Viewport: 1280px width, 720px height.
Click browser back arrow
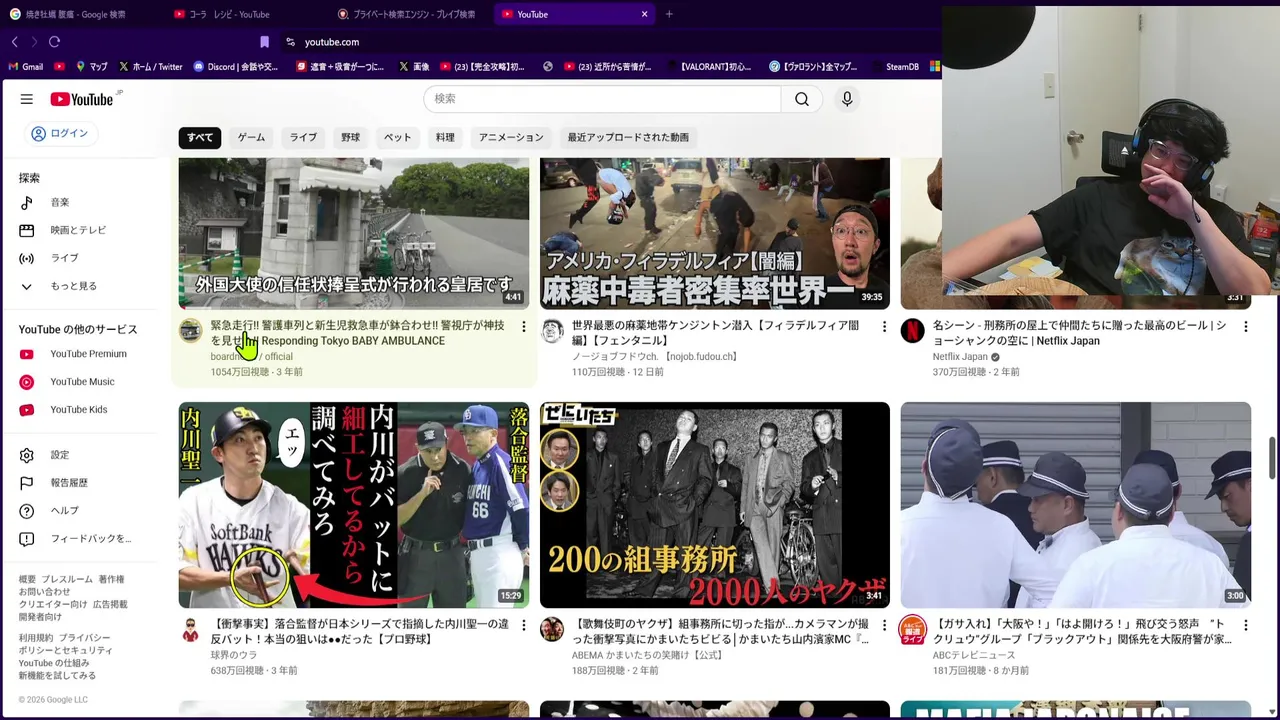click(15, 42)
